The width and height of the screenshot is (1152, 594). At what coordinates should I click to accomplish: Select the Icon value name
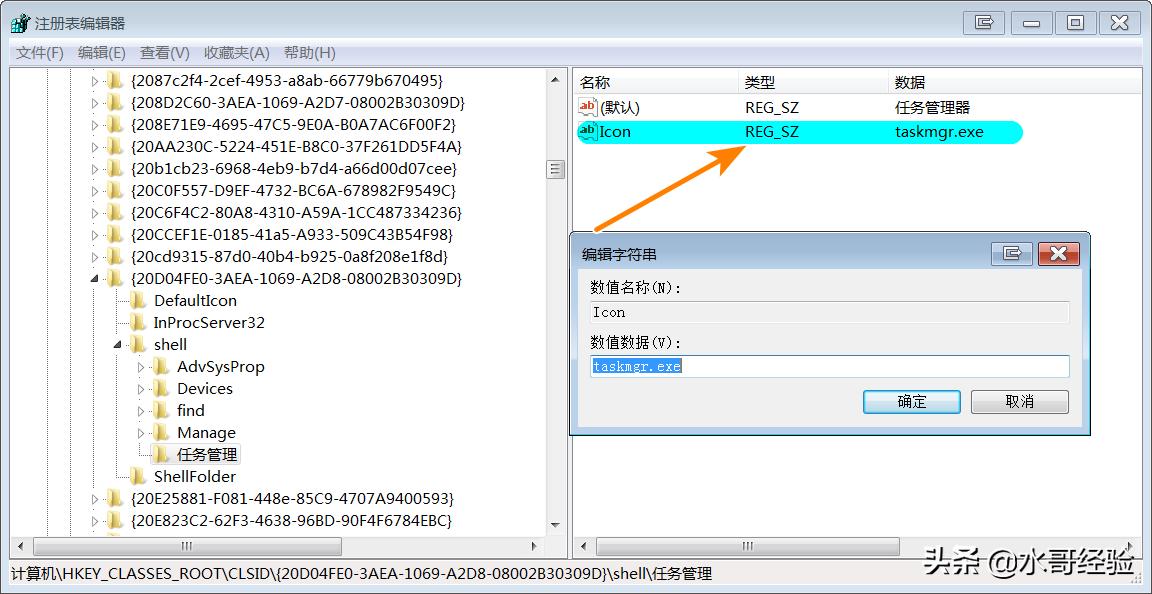(x=615, y=132)
